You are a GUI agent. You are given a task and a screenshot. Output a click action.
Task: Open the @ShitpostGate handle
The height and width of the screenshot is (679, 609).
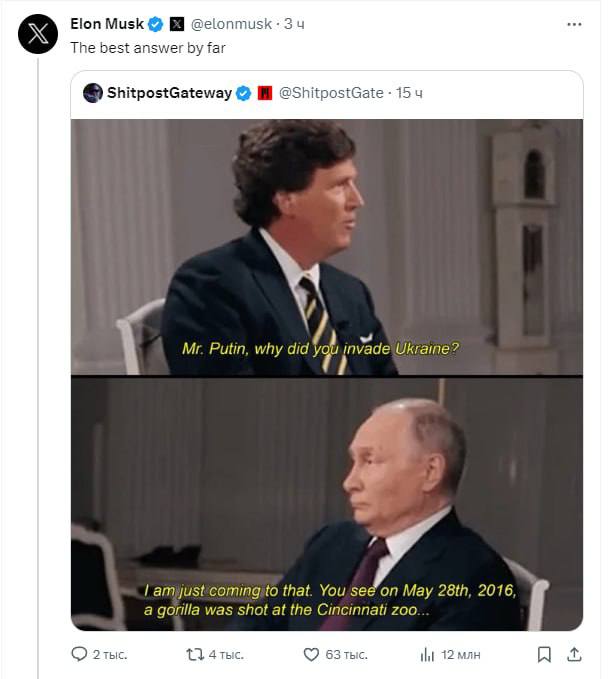pos(330,93)
